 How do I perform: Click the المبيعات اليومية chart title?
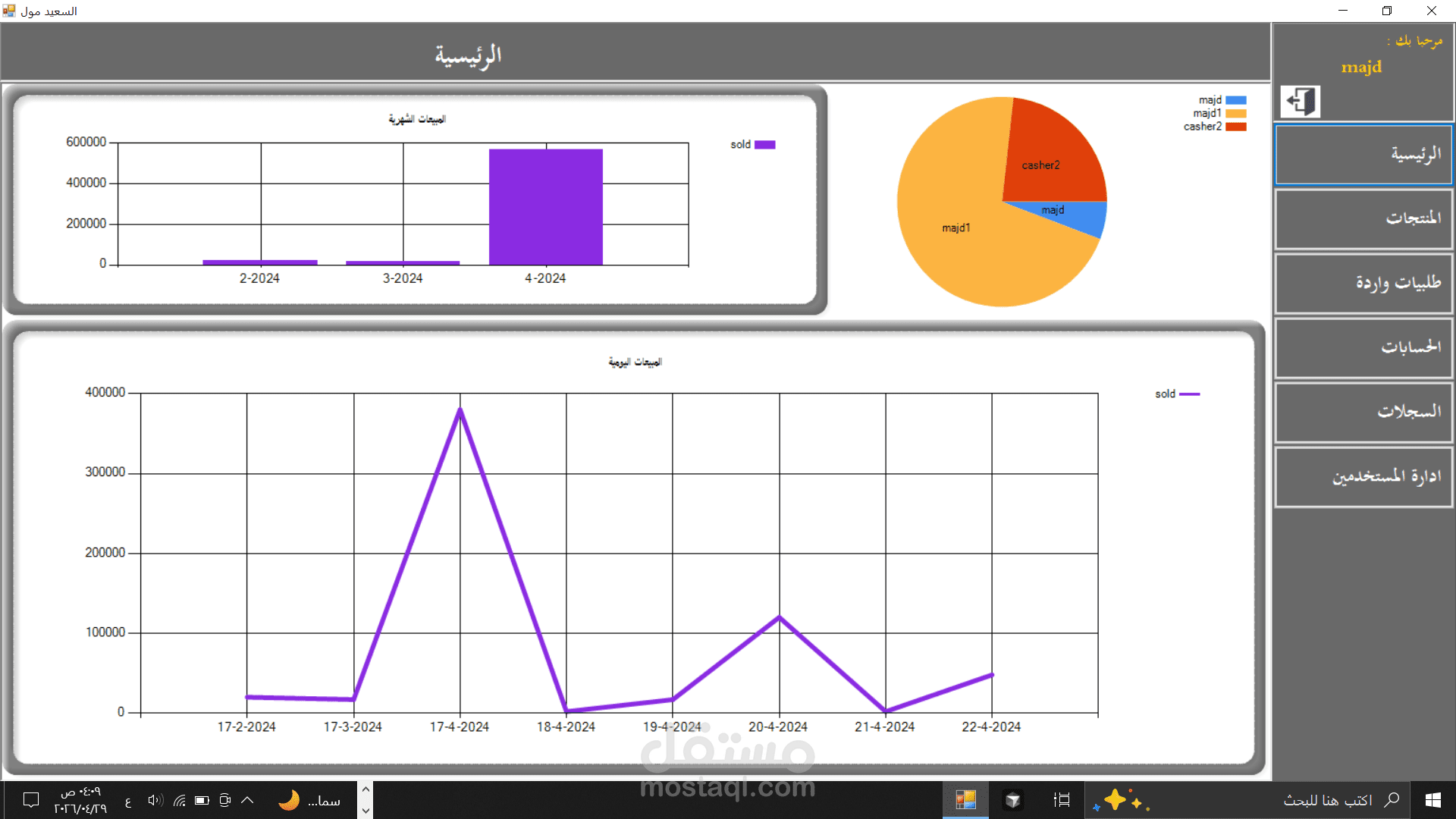tap(635, 362)
